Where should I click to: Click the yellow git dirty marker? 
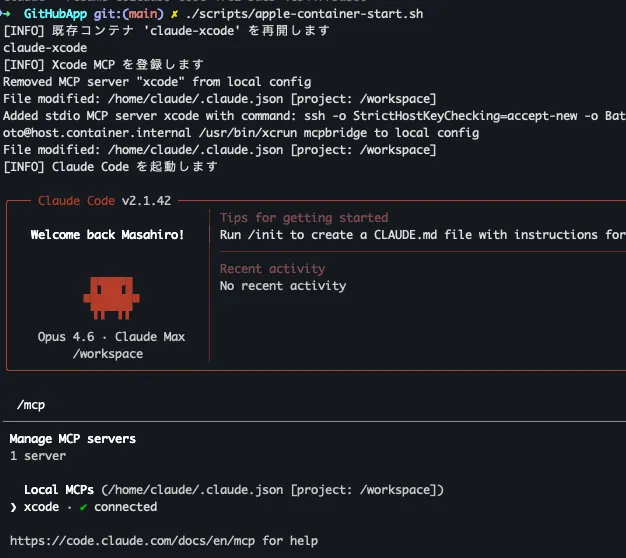(174, 14)
